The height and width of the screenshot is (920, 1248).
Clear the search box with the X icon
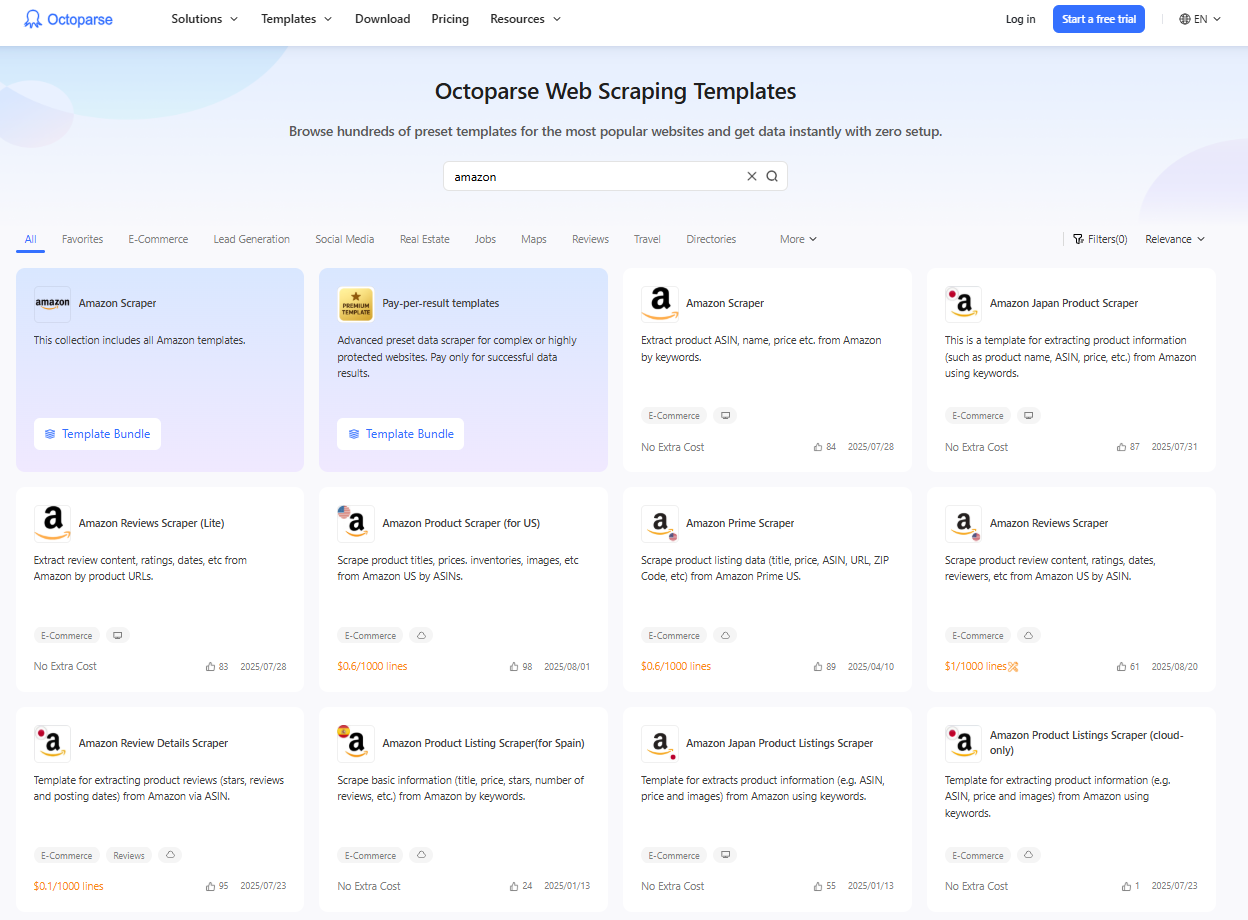752,176
